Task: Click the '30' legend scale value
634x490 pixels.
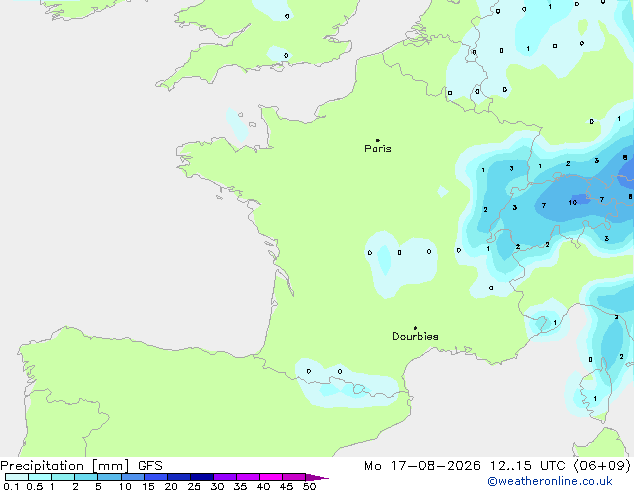Action: pyautogui.click(x=217, y=486)
